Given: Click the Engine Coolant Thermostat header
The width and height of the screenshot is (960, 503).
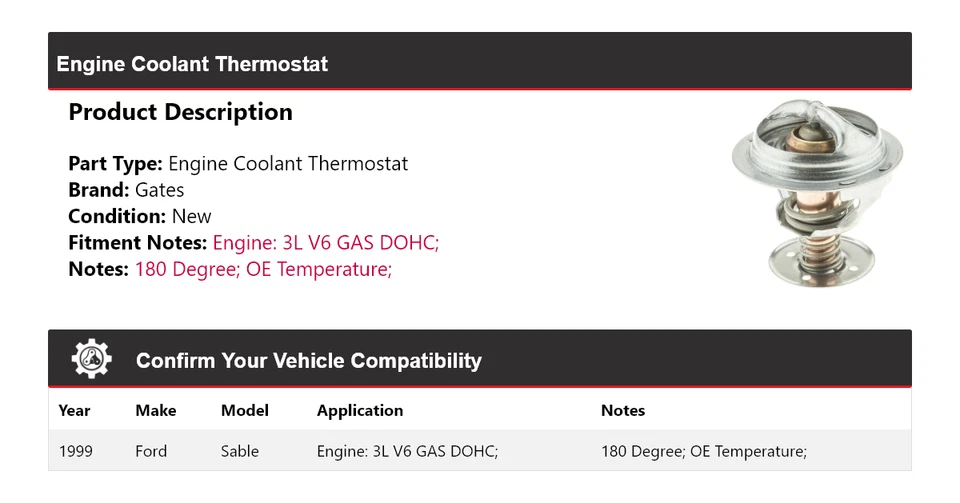Looking at the screenshot, I should (192, 64).
